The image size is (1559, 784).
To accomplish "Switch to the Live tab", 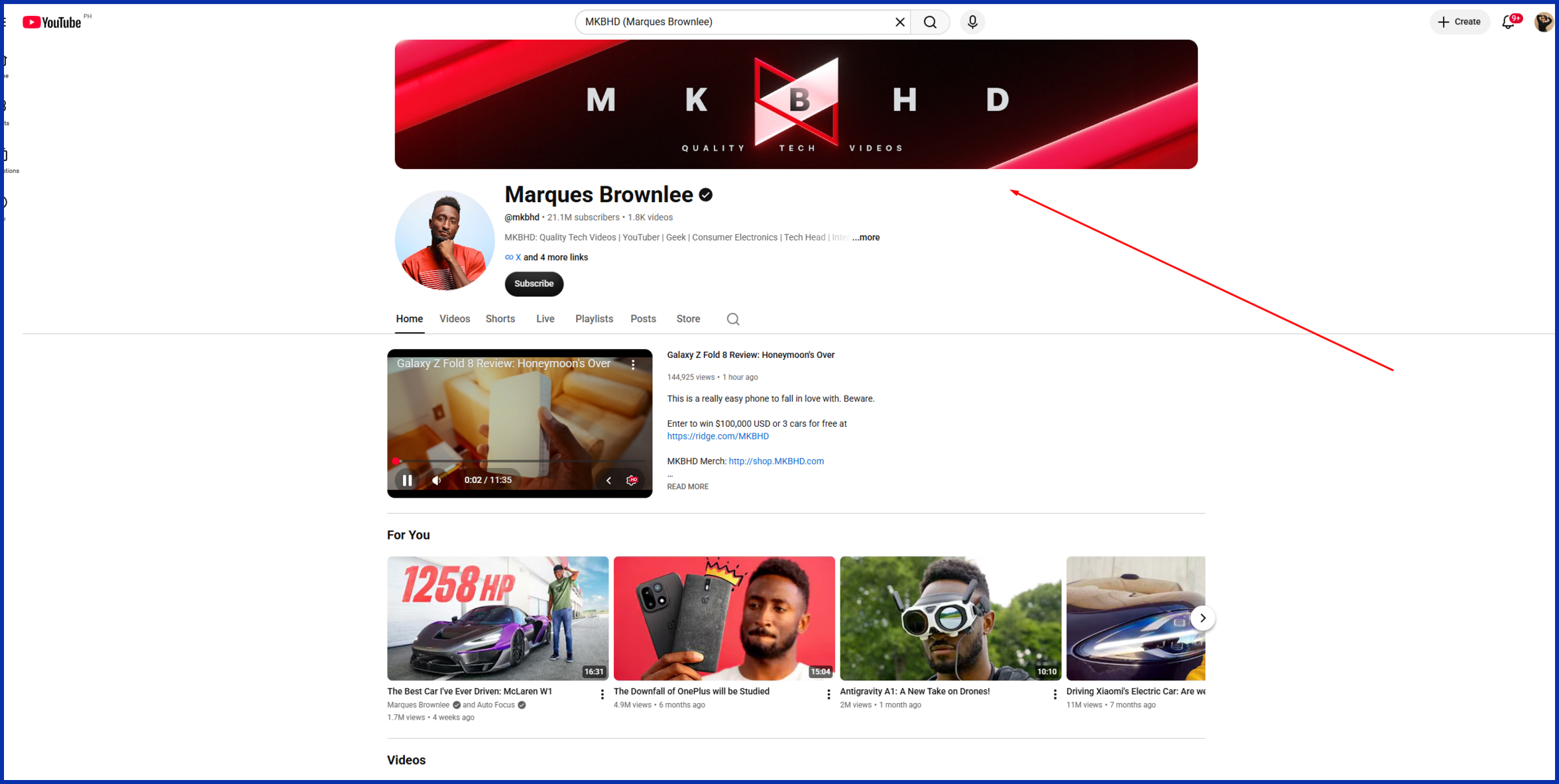I will [545, 319].
